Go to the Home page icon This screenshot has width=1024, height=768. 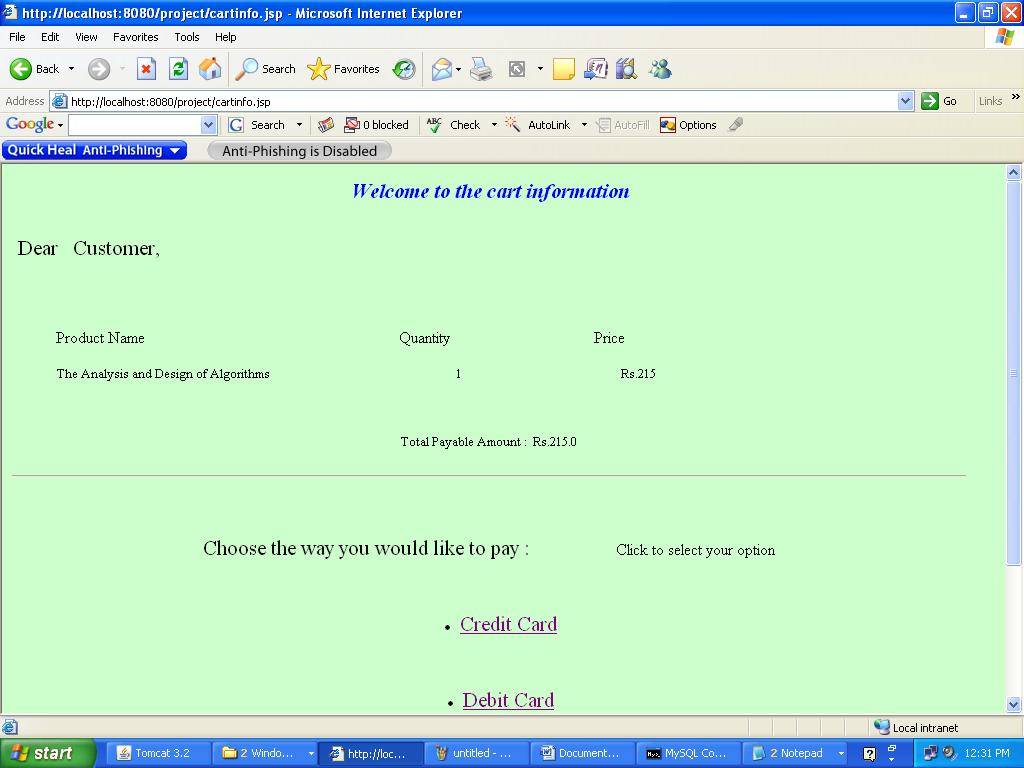click(210, 69)
